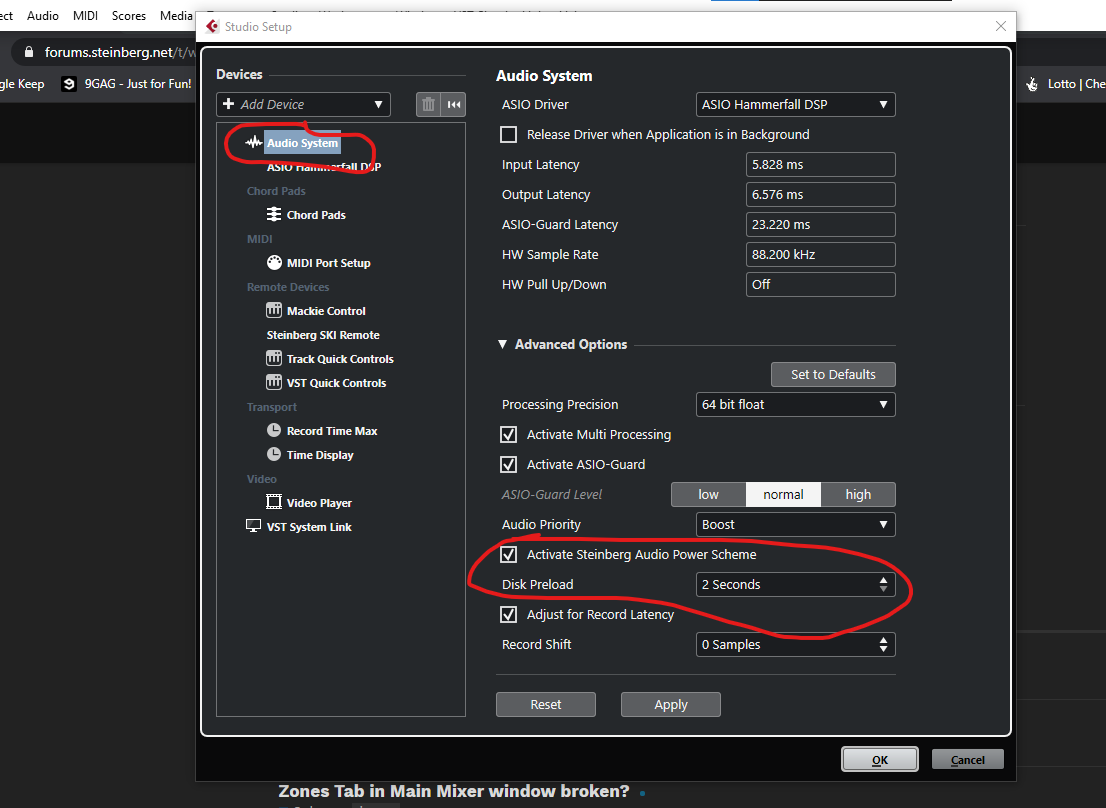The width and height of the screenshot is (1106, 808).
Task: Enable Release Driver when in Background
Action: (509, 134)
